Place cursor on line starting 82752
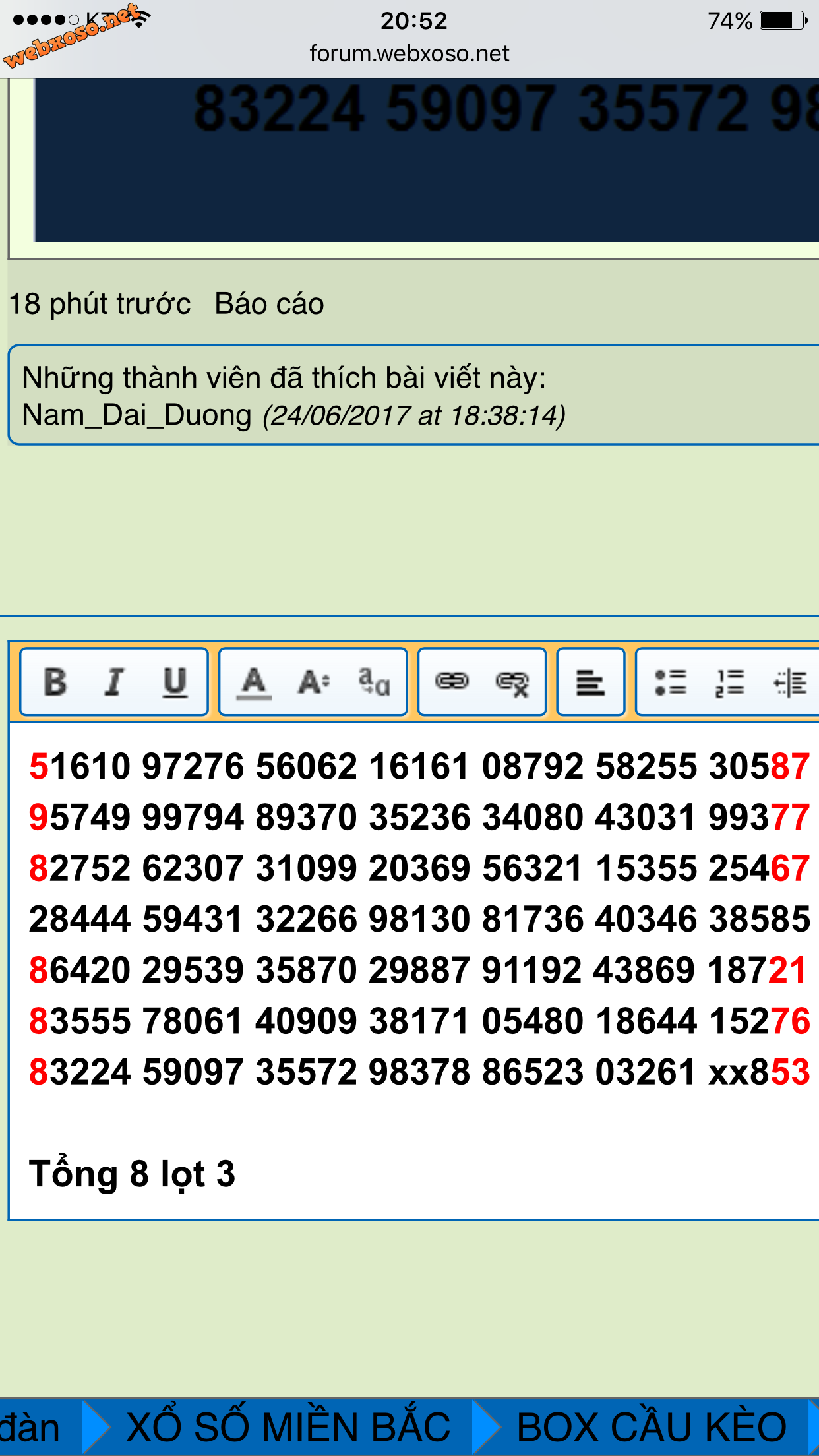Screen dimensions: 819x1456 pos(419,868)
